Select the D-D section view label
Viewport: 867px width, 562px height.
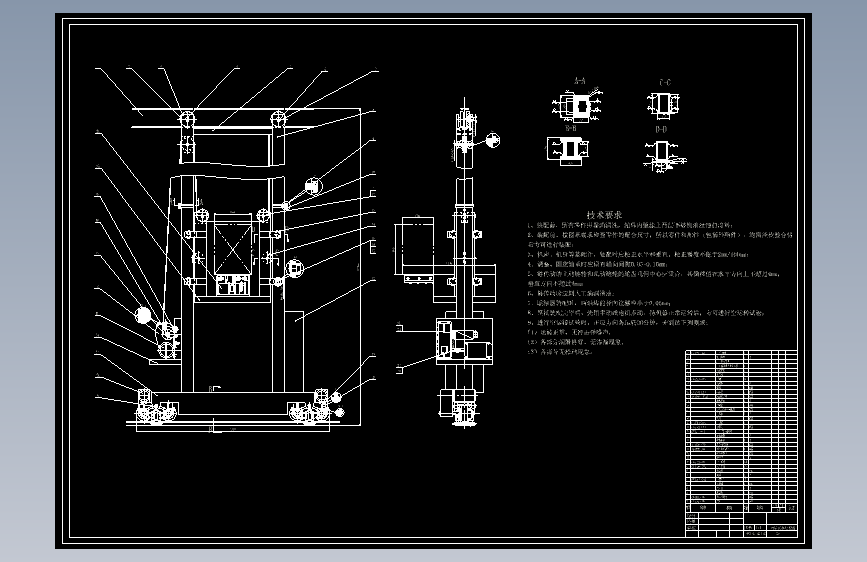click(x=661, y=129)
